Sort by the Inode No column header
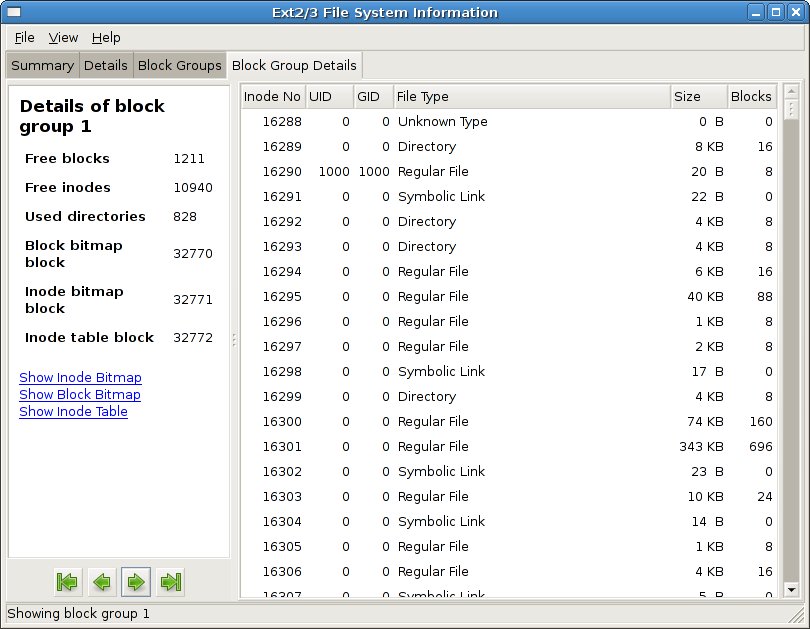The height and width of the screenshot is (629, 810). 272,96
